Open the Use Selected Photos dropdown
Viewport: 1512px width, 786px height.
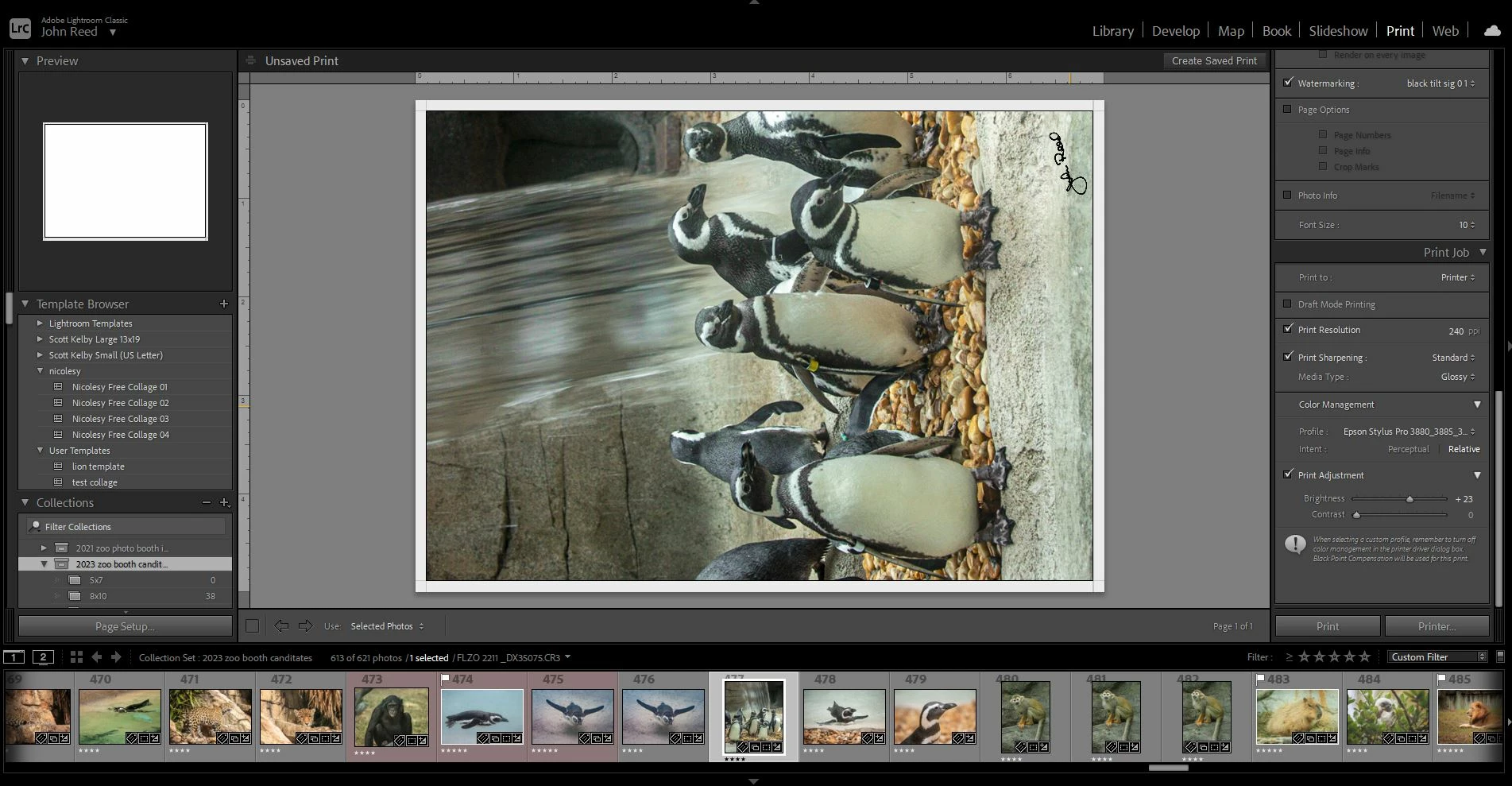click(388, 626)
